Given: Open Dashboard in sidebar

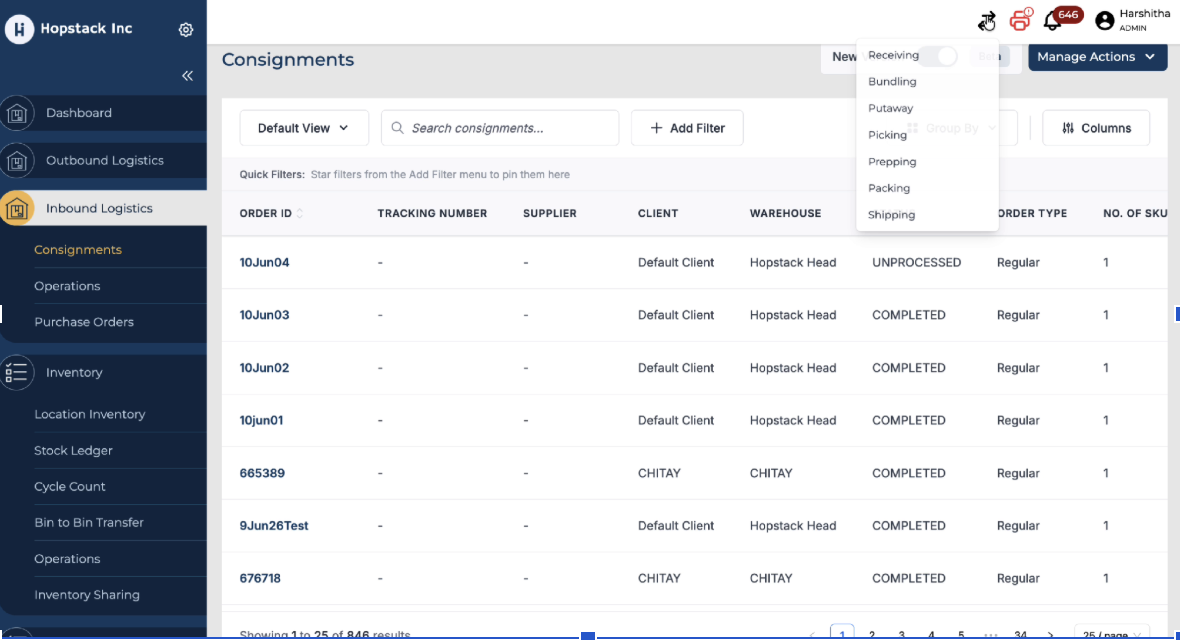Looking at the screenshot, I should [x=78, y=113].
